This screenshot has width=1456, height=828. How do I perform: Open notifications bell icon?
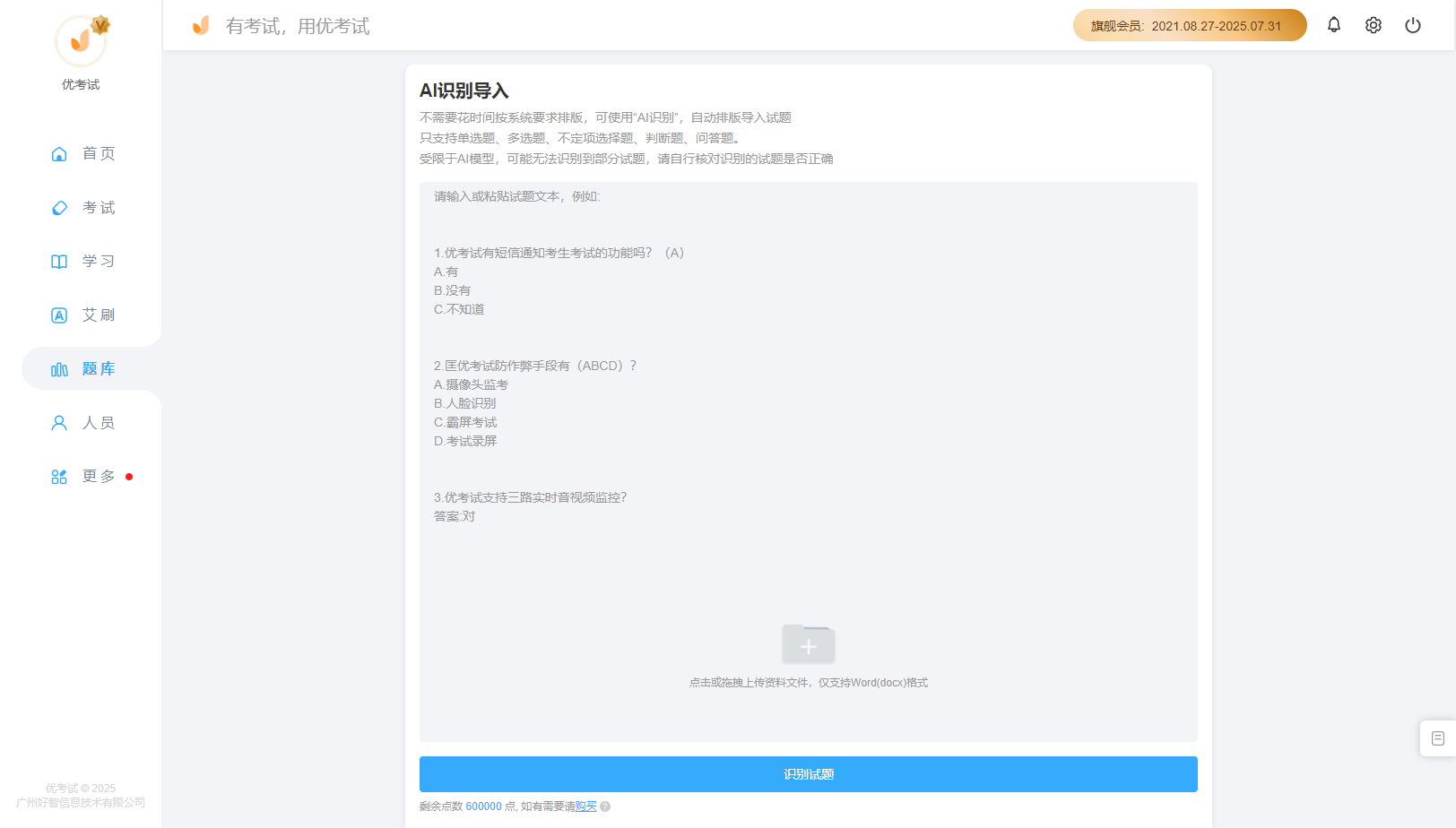[1334, 25]
